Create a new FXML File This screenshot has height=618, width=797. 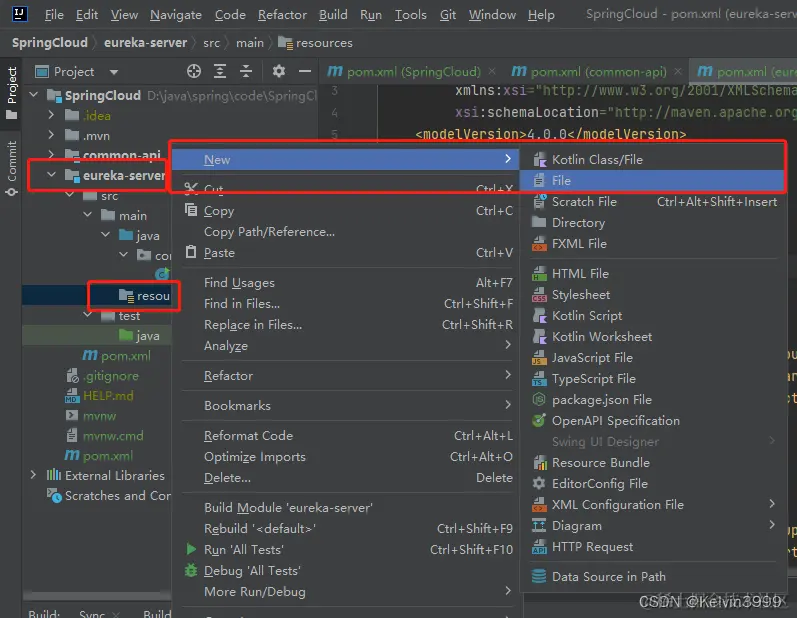(x=653, y=244)
